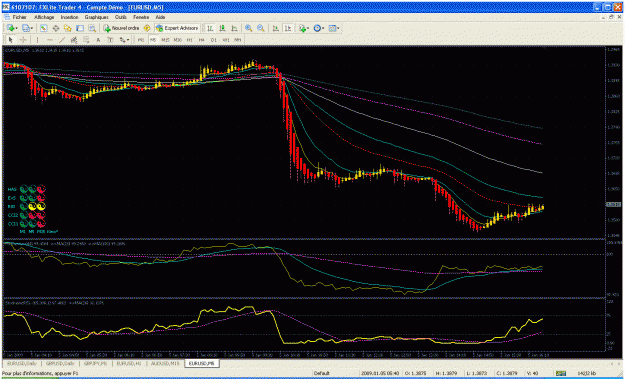Click the periods clock icon

tap(317, 28)
